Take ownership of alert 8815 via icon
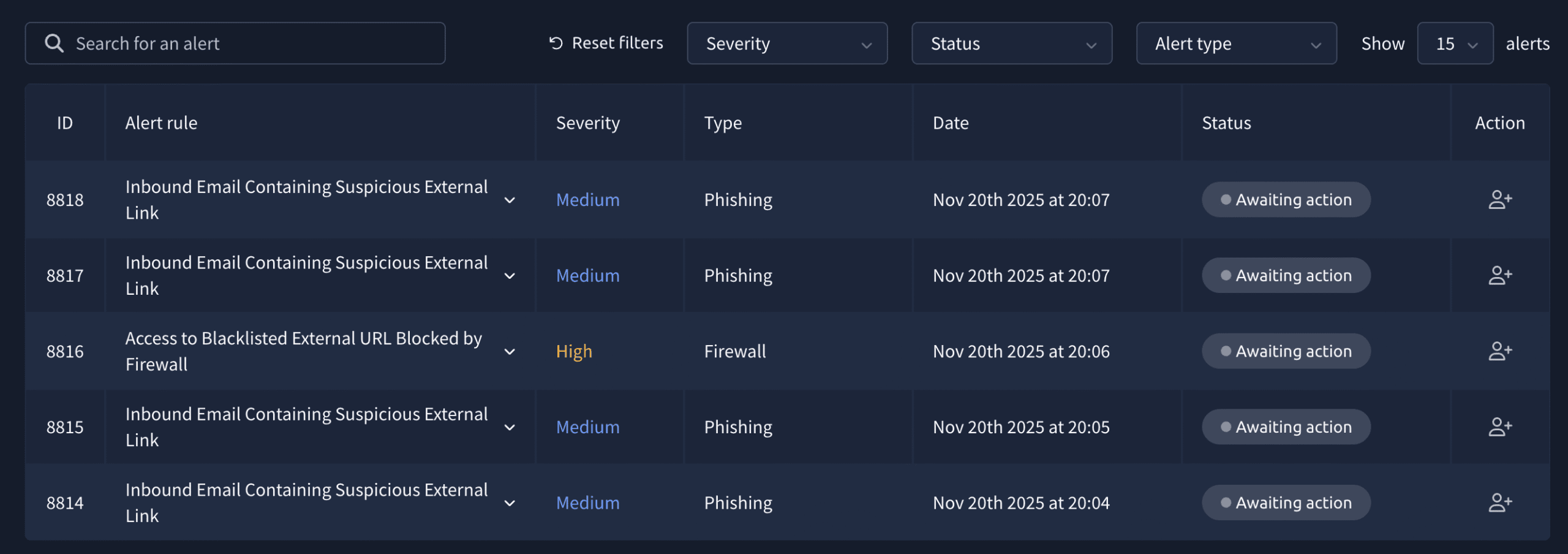 tap(1500, 427)
